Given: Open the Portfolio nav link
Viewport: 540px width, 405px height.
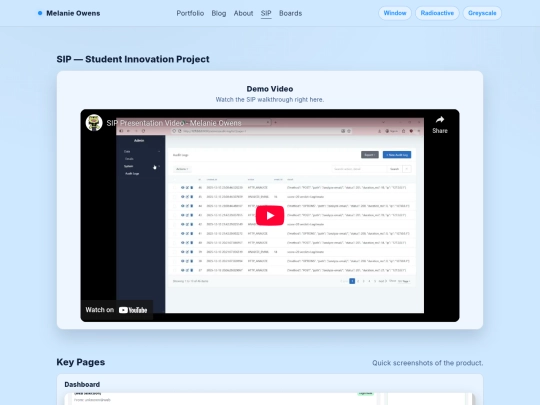Looking at the screenshot, I should pos(190,13).
